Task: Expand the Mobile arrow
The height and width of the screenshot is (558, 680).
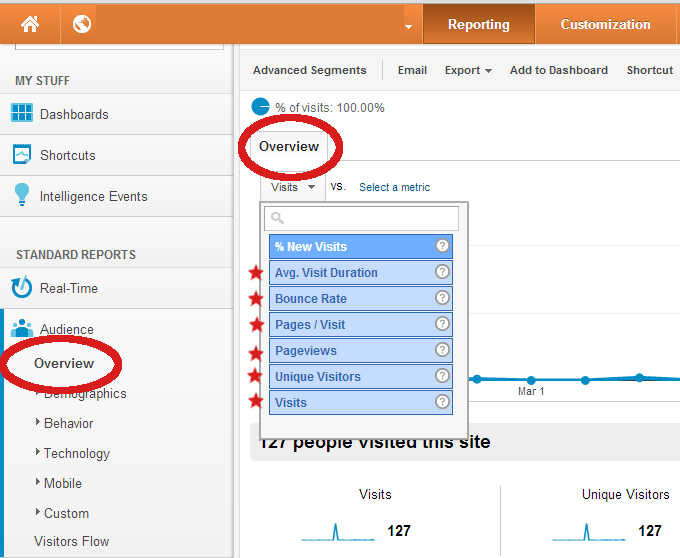Action: click(x=38, y=482)
